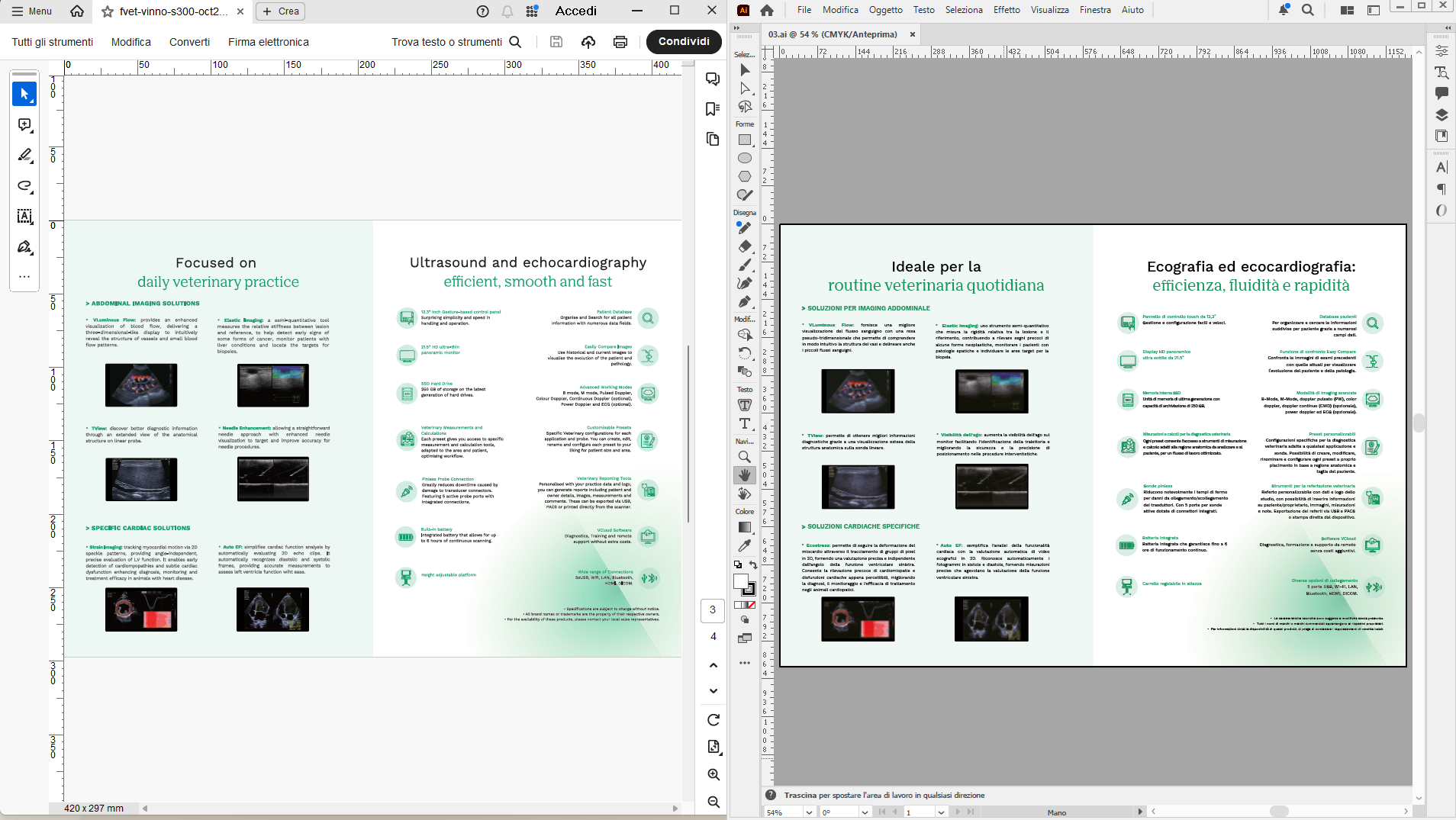Open the Converti option in Acrobat
Screen dimensions: 1456x820
point(189,42)
